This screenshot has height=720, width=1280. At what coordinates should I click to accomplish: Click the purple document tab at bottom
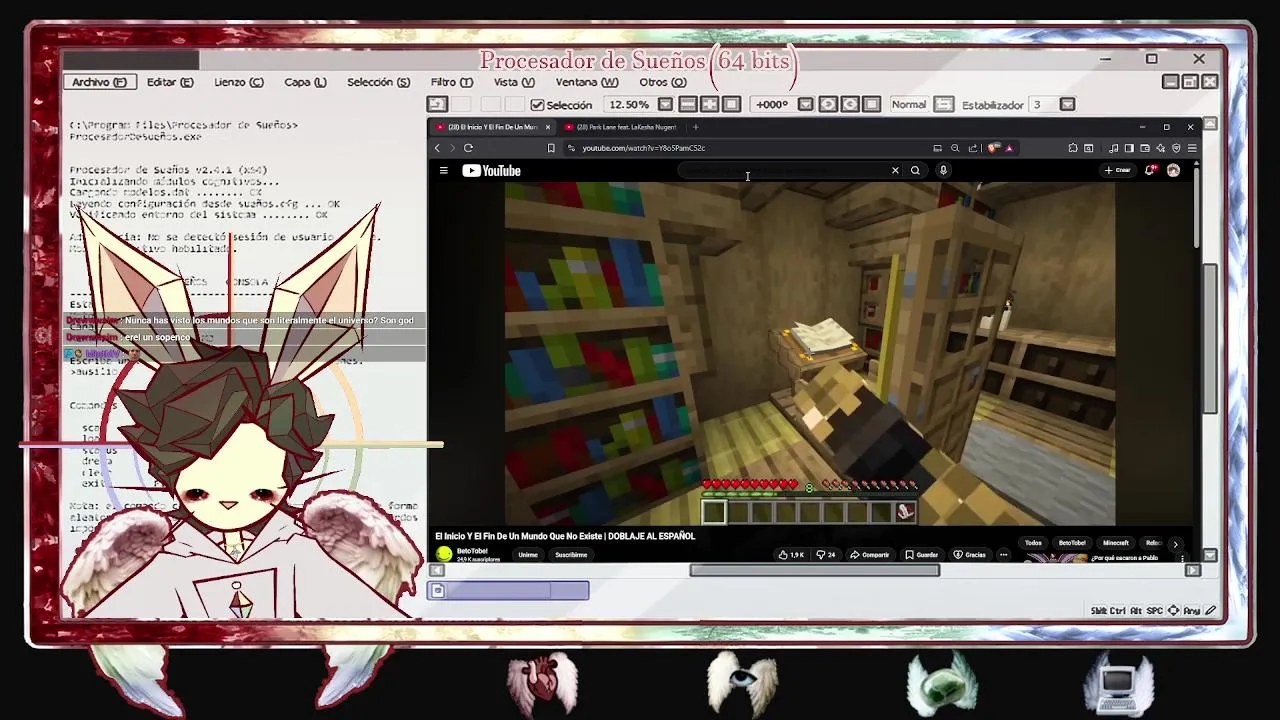coord(509,591)
